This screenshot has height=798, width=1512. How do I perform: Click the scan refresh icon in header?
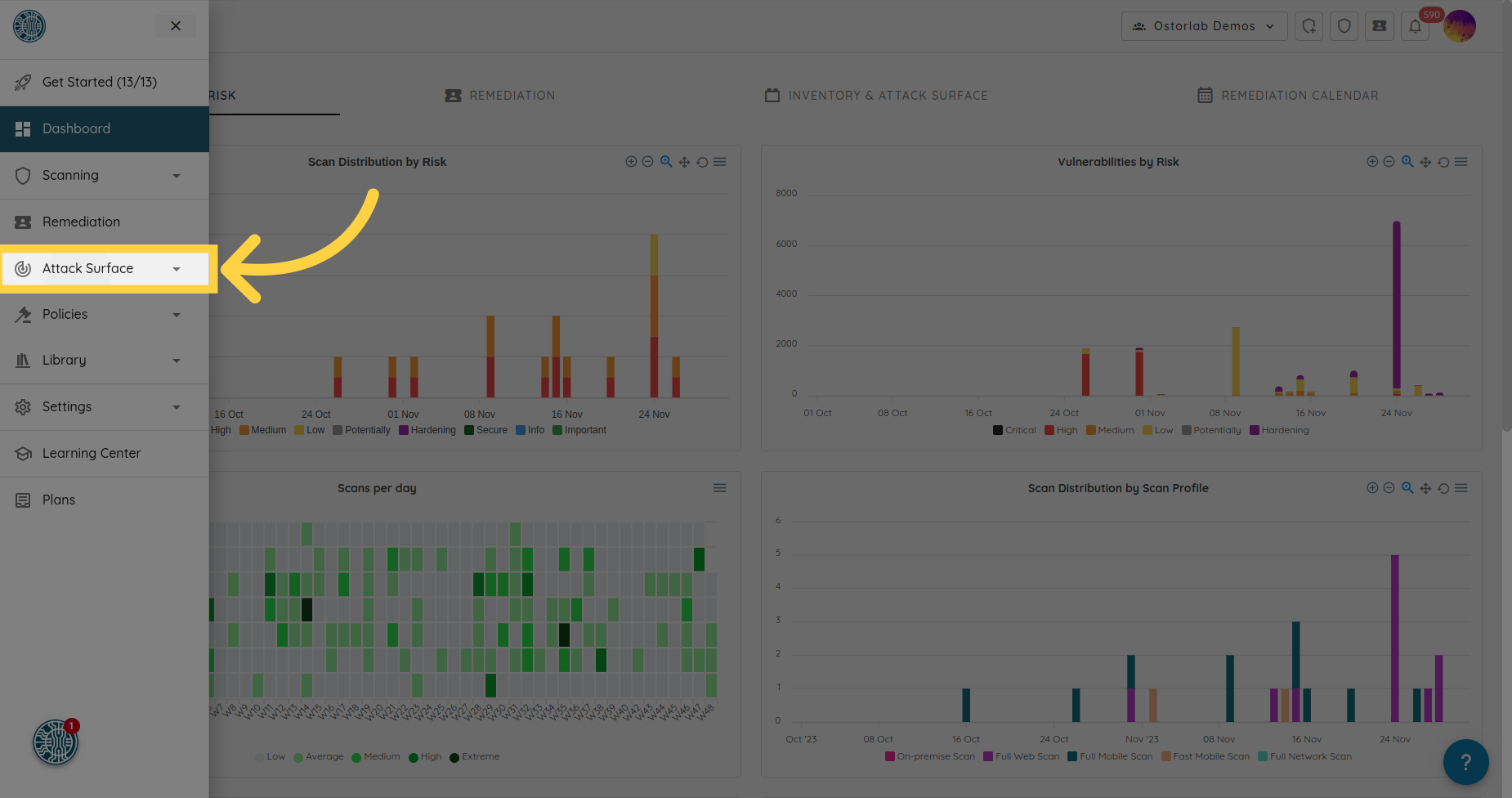1308,26
